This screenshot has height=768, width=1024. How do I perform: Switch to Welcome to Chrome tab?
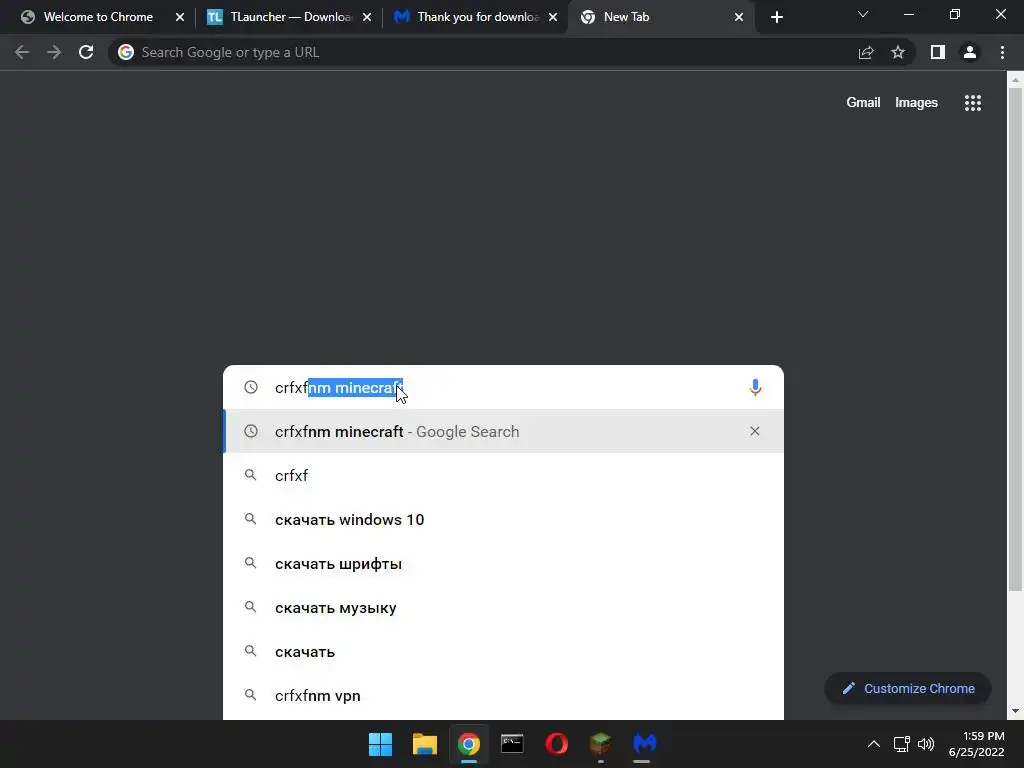tap(98, 17)
